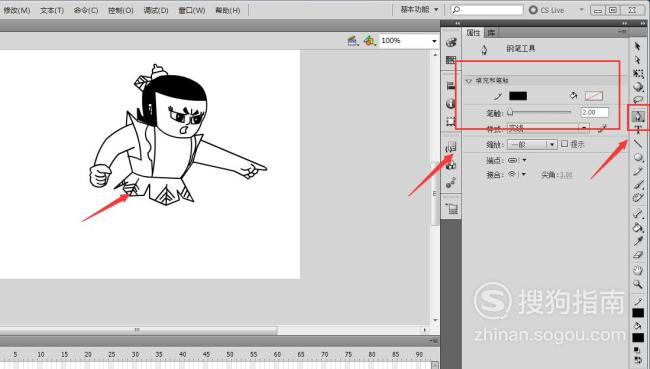Select the Free Transform tool
This screenshot has width=650, height=369.
point(638,73)
